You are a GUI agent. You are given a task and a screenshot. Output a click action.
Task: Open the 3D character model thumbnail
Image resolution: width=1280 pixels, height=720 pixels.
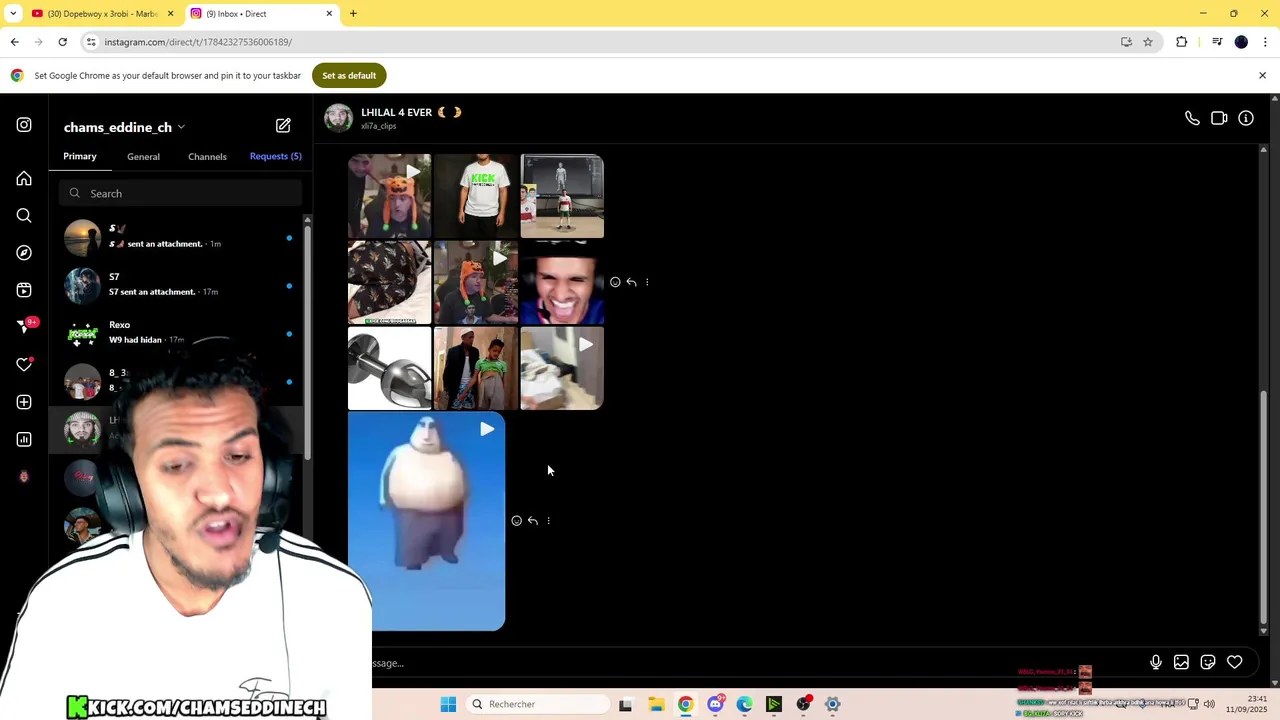562,196
